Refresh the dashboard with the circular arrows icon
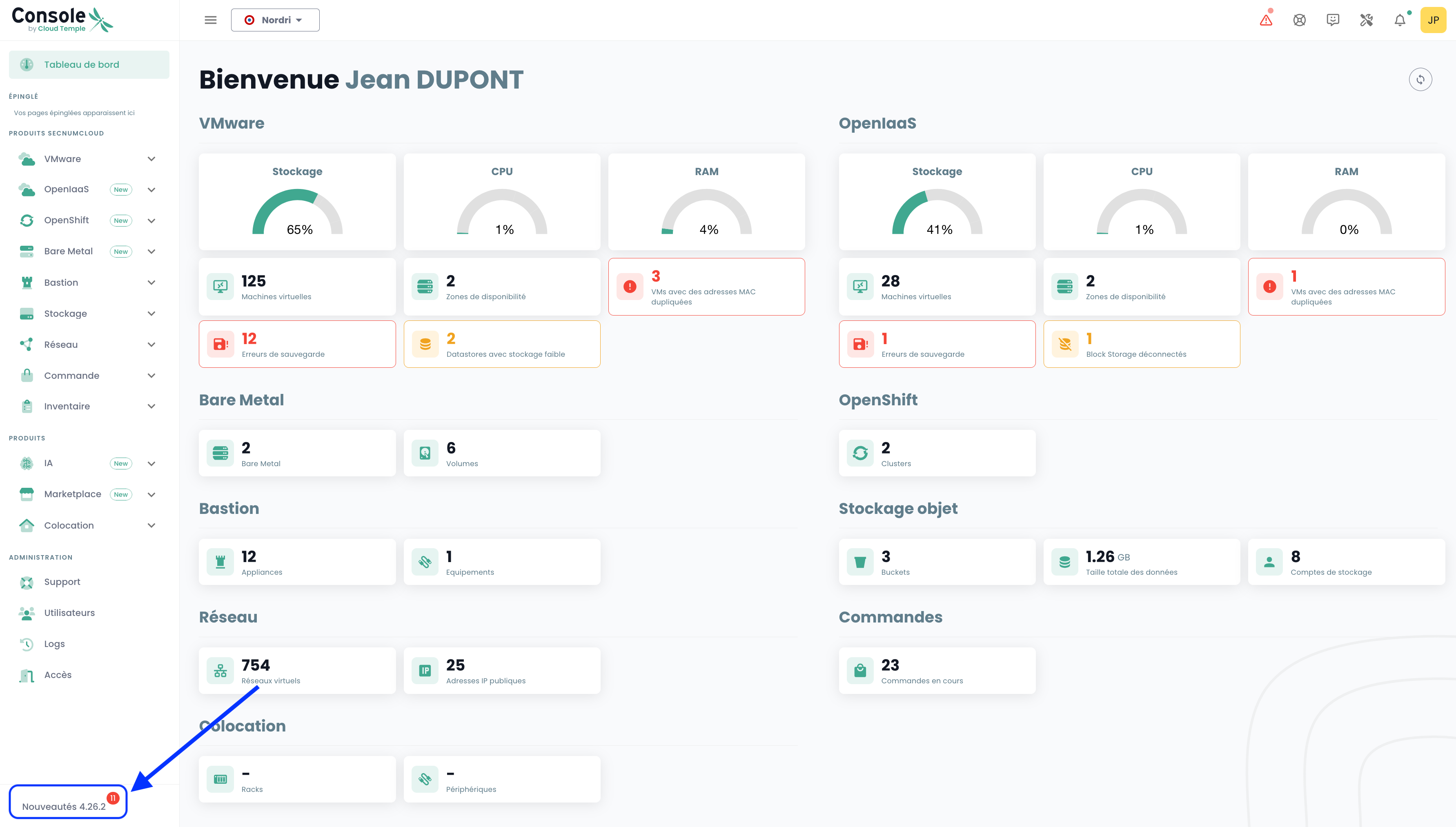Viewport: 1456px width, 827px height. coord(1420,80)
